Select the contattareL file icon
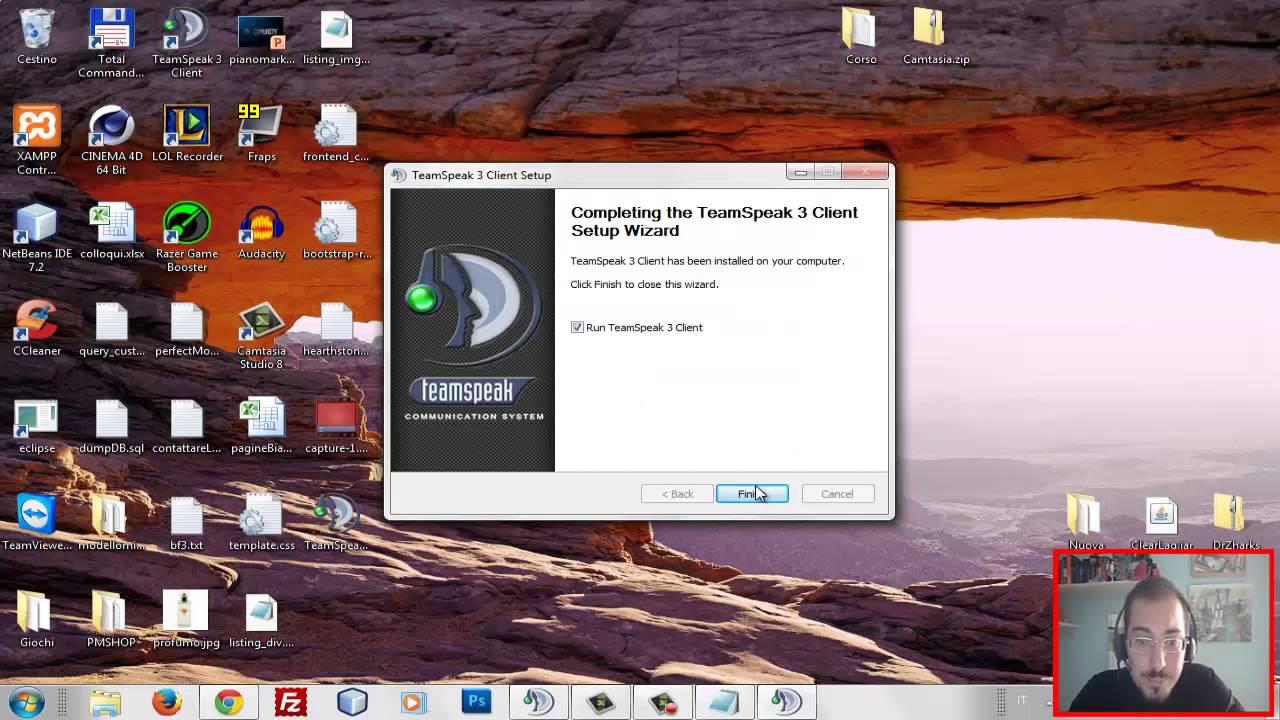Viewport: 1280px width, 720px height. click(186, 425)
